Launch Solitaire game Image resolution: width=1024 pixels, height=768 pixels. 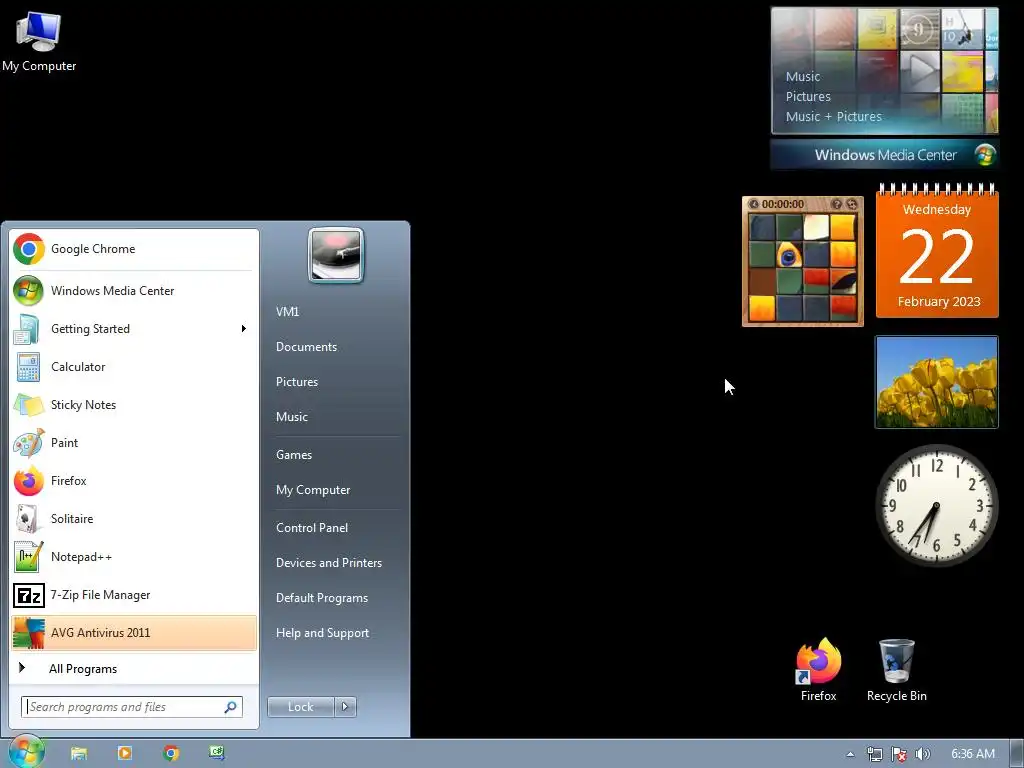pos(134,519)
